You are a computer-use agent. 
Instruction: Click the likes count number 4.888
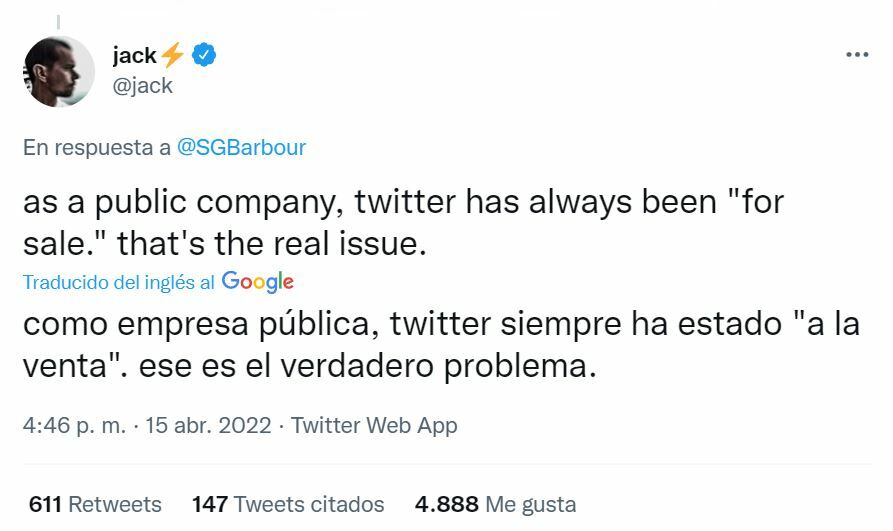tap(448, 503)
